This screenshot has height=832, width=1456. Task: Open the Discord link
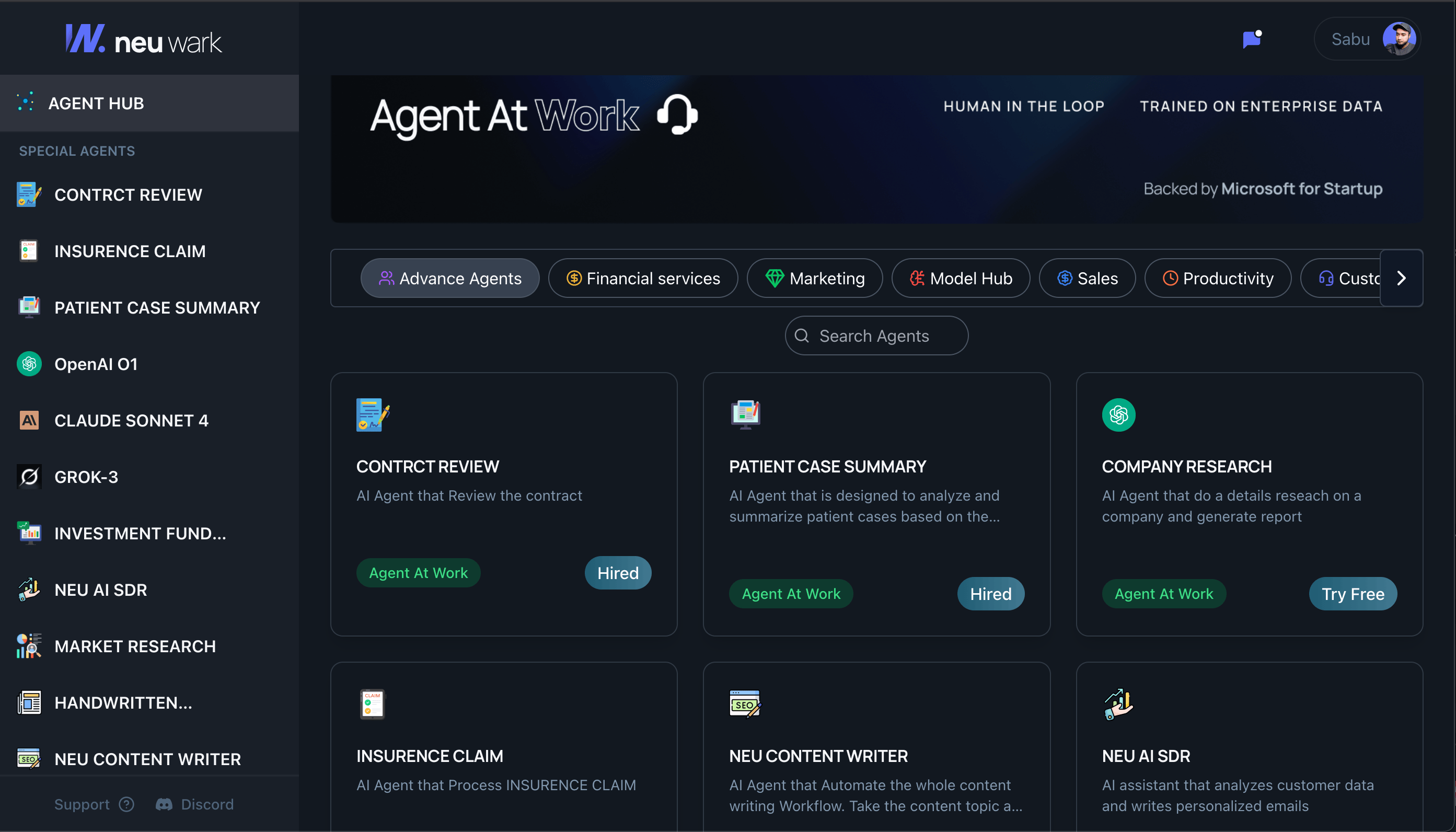[x=207, y=804]
